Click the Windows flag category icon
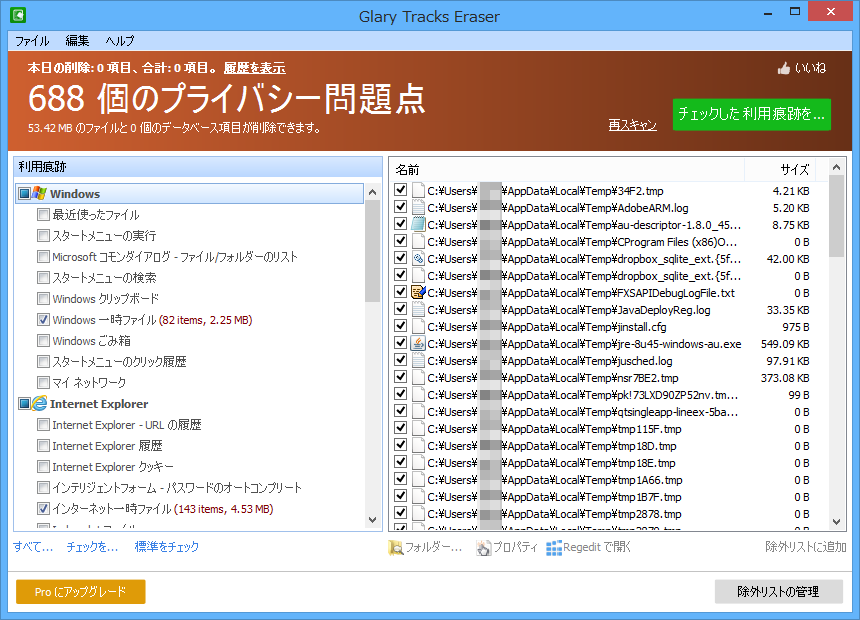Screen dimensions: 860x620 pos(39,193)
